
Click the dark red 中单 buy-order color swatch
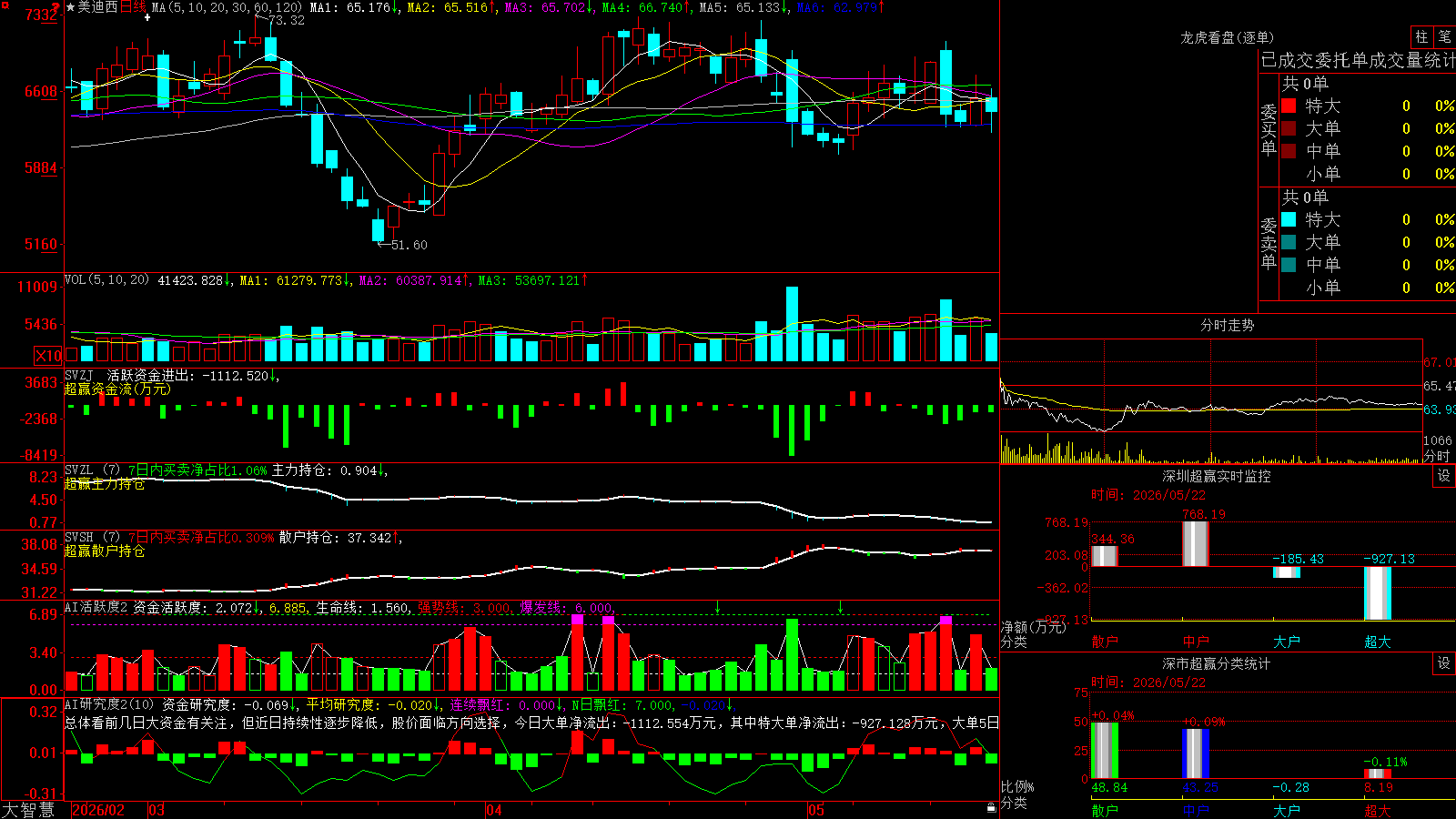(1289, 151)
